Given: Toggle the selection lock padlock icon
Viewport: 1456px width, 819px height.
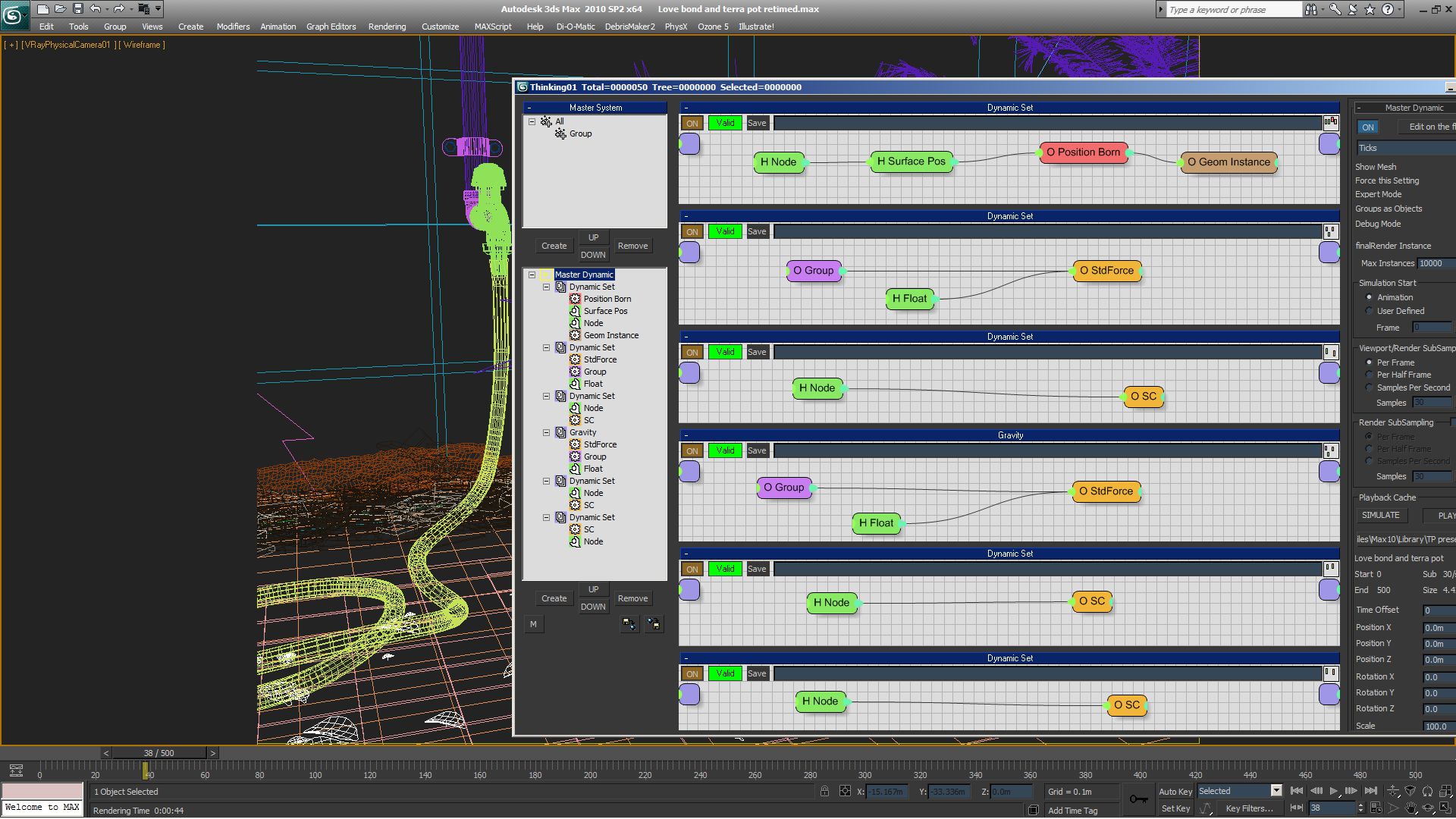Looking at the screenshot, I should coord(824,792).
